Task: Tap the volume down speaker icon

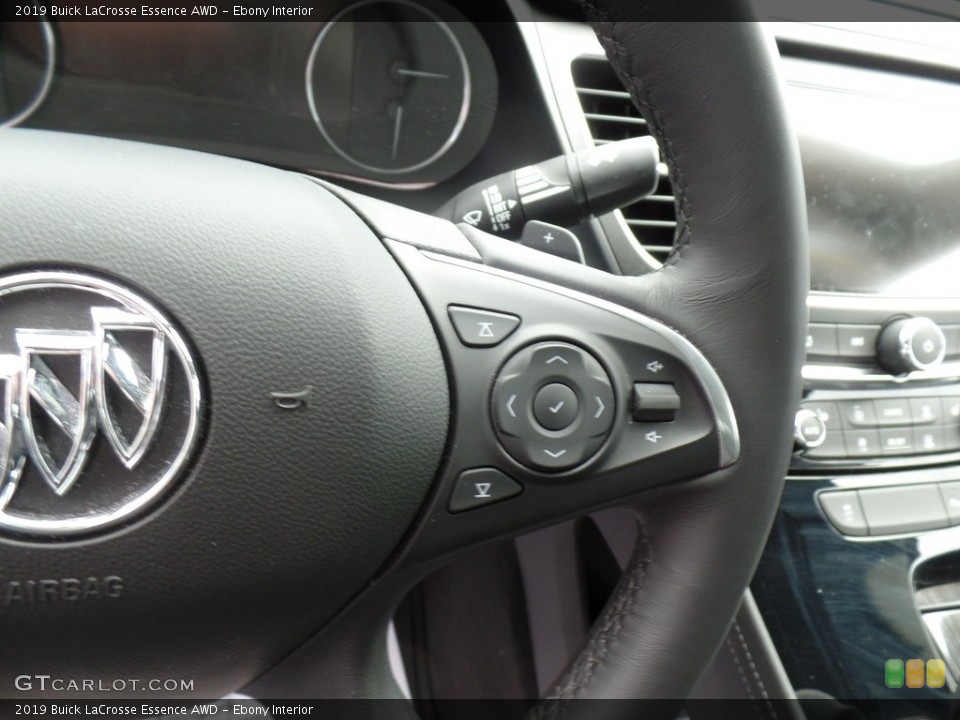Action: pos(653,437)
